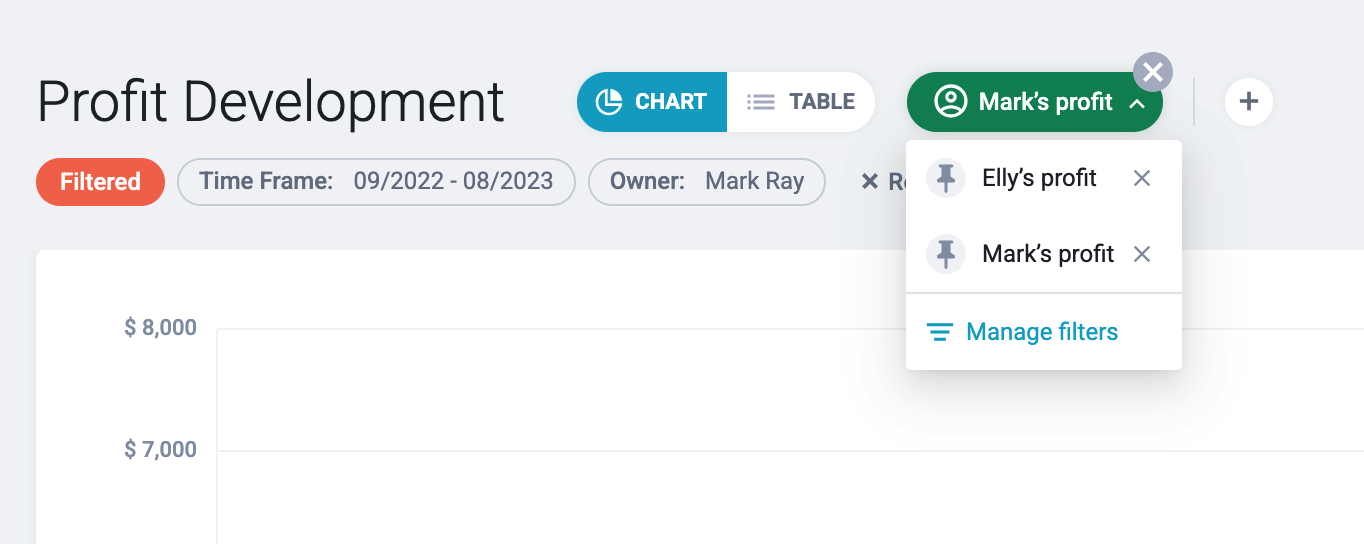1364x544 pixels.
Task: Click the gray X badge above Mark's profit
Action: 1153,72
